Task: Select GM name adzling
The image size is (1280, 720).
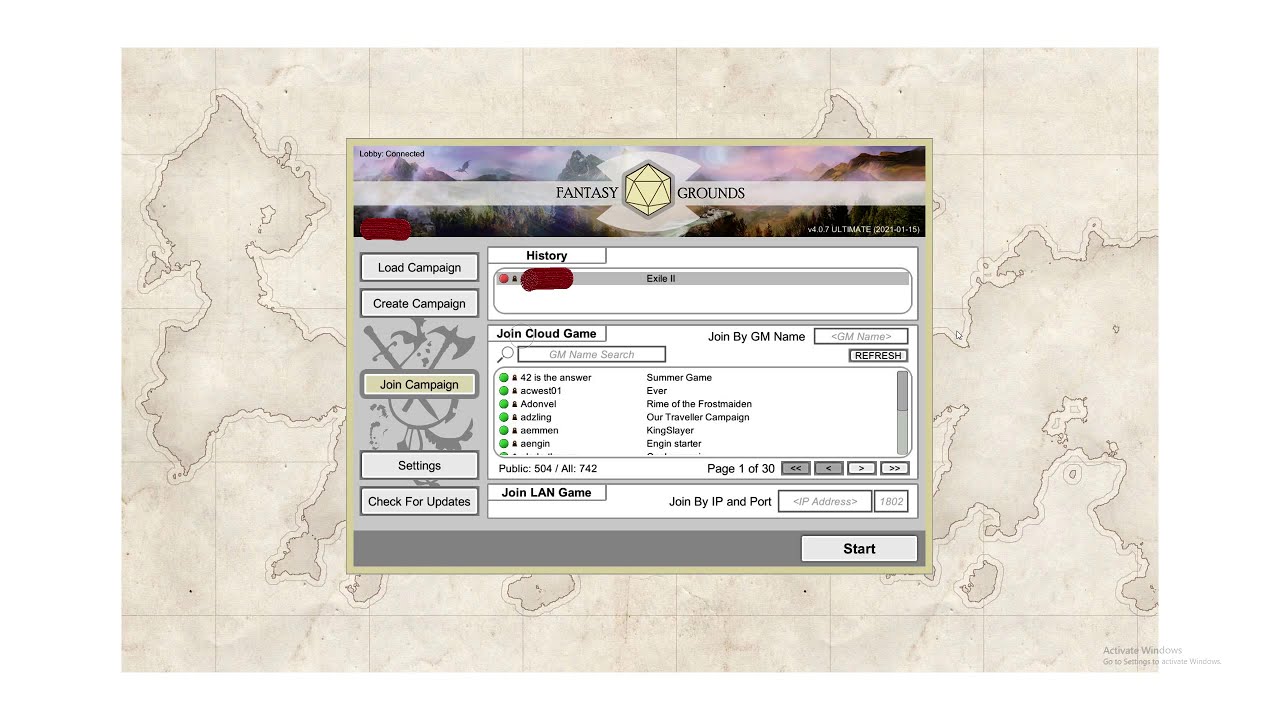Action: pyautogui.click(x=536, y=417)
